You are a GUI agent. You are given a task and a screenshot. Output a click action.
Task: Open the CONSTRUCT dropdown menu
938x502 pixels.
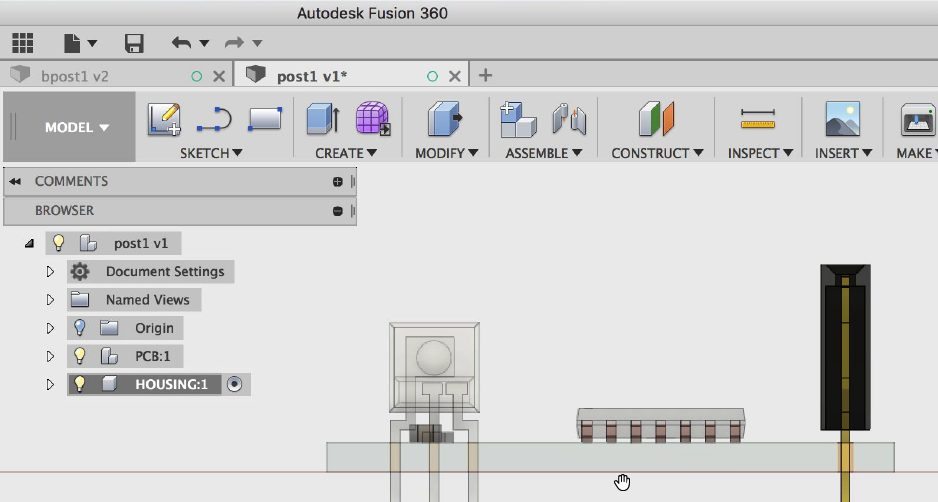coord(657,153)
